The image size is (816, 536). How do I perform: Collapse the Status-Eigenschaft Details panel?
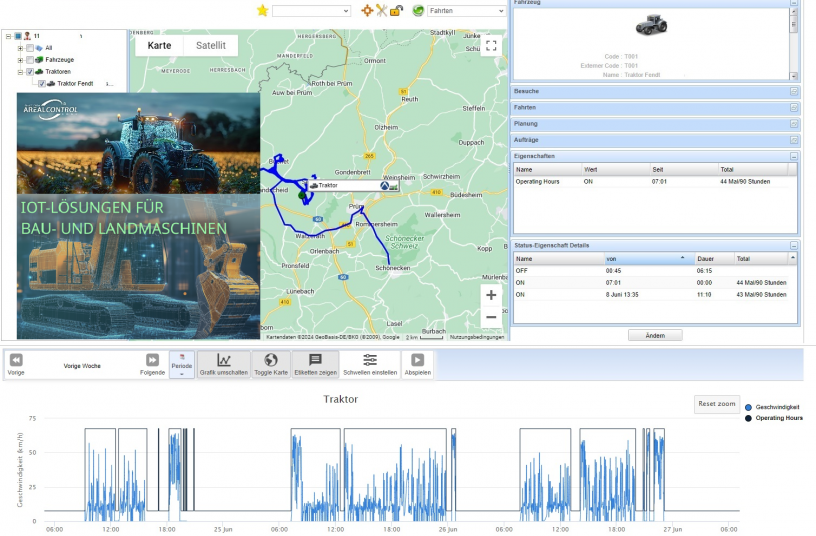coord(794,245)
